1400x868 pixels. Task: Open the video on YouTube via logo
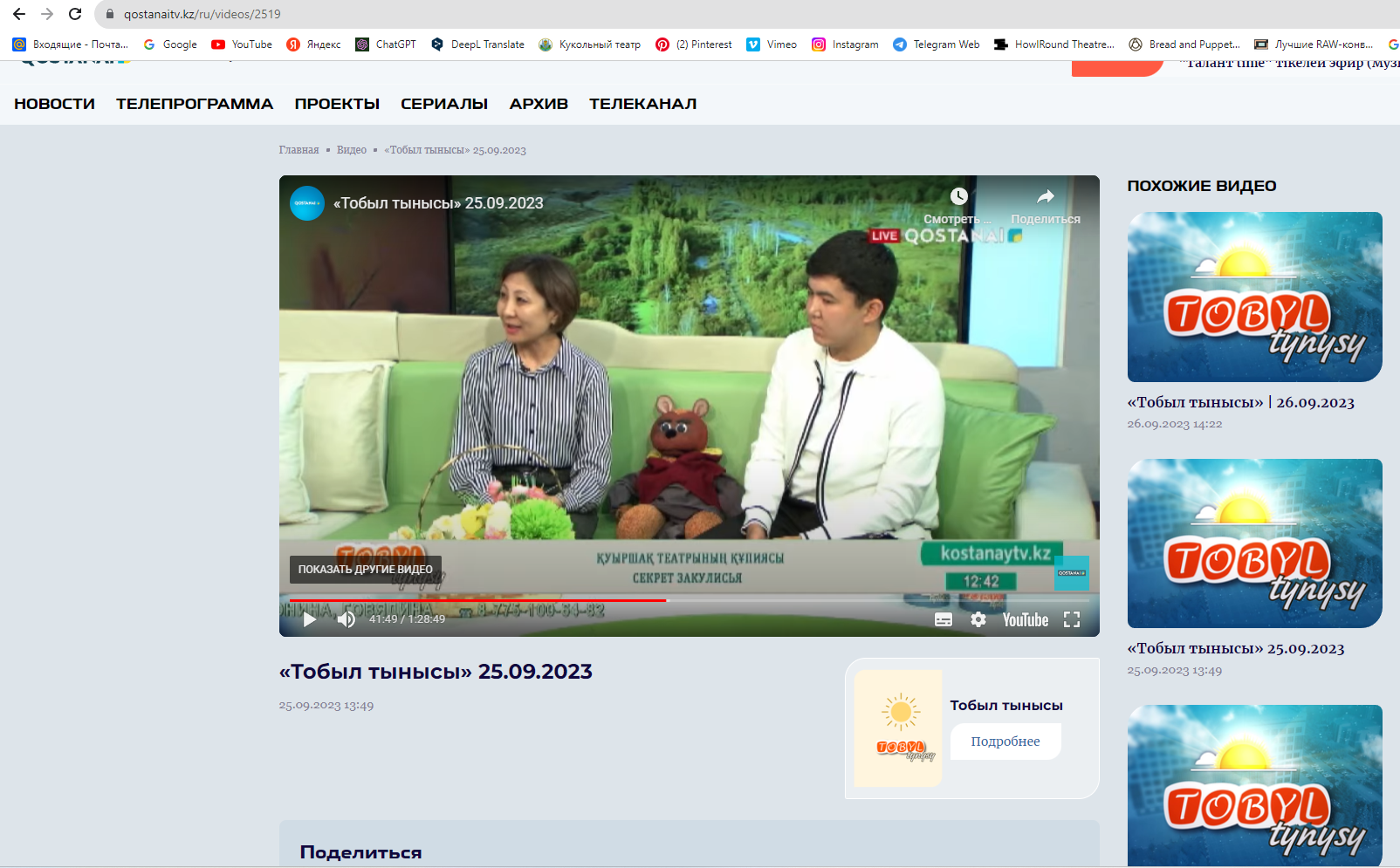tap(1026, 619)
